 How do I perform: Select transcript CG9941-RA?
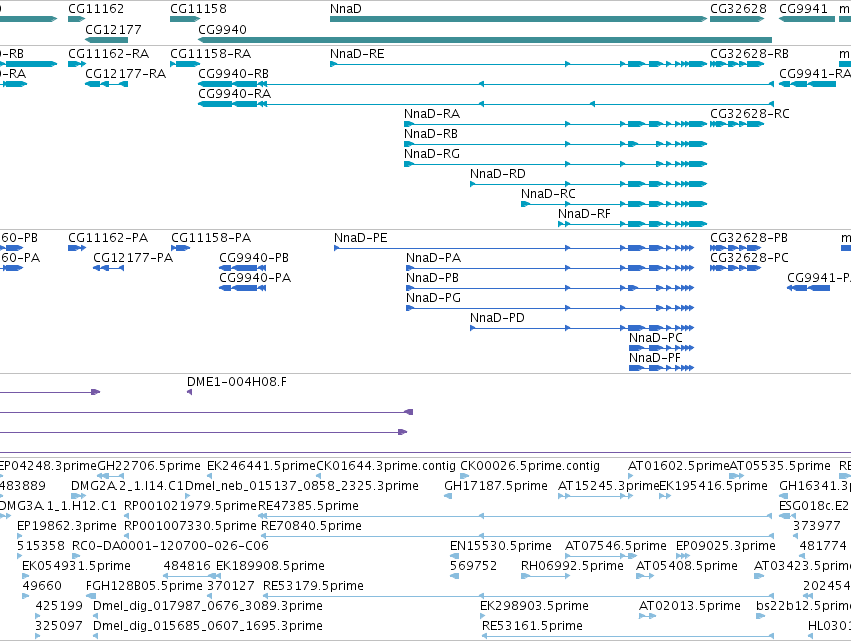pyautogui.click(x=808, y=84)
